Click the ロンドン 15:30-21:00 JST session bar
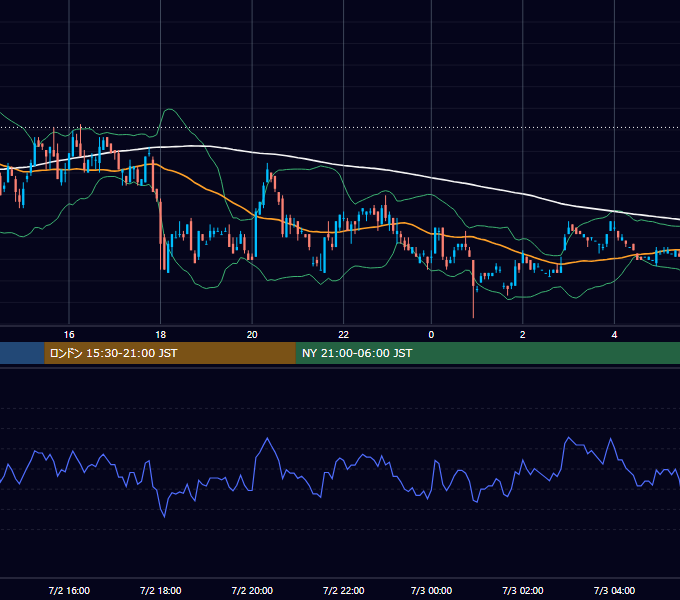 click(170, 353)
